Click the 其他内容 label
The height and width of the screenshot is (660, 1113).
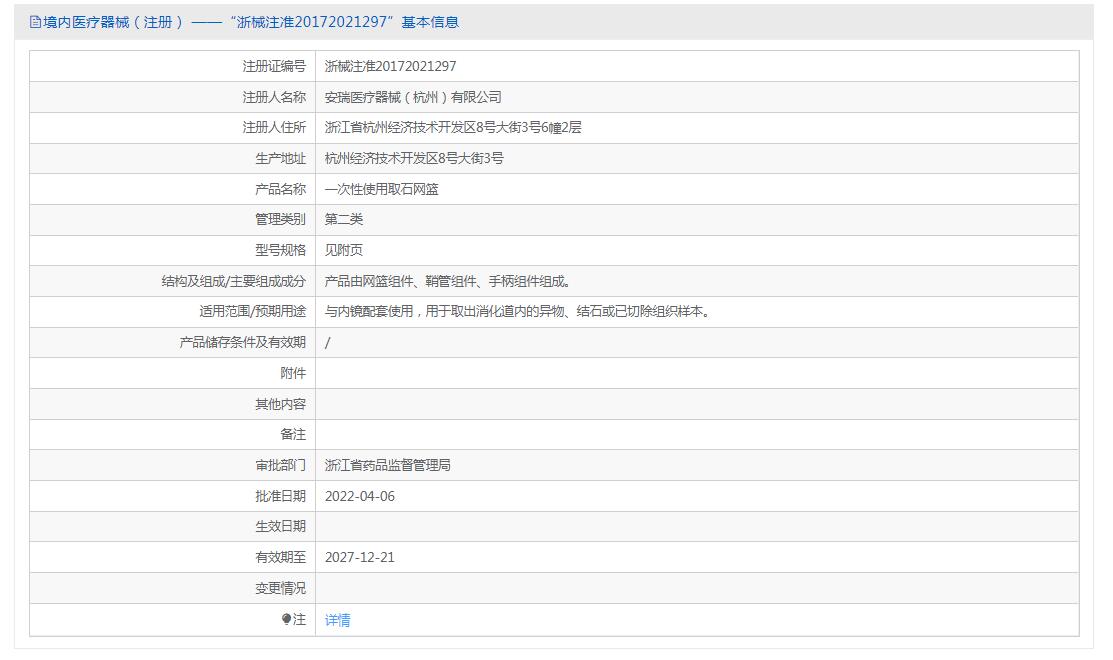pos(280,404)
